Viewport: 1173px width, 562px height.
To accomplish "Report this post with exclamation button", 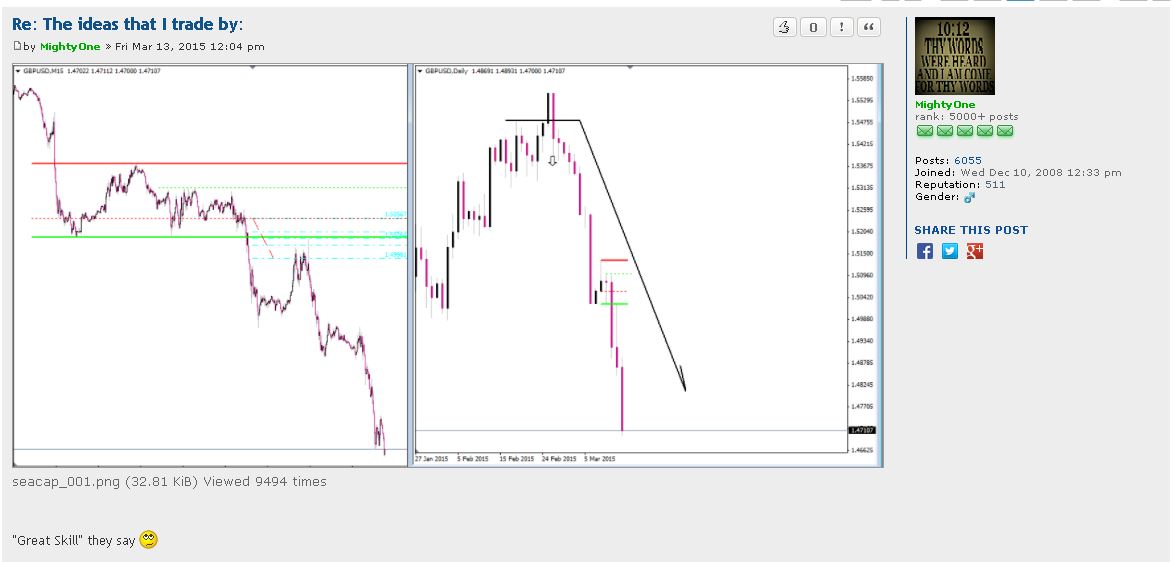I will (842, 28).
